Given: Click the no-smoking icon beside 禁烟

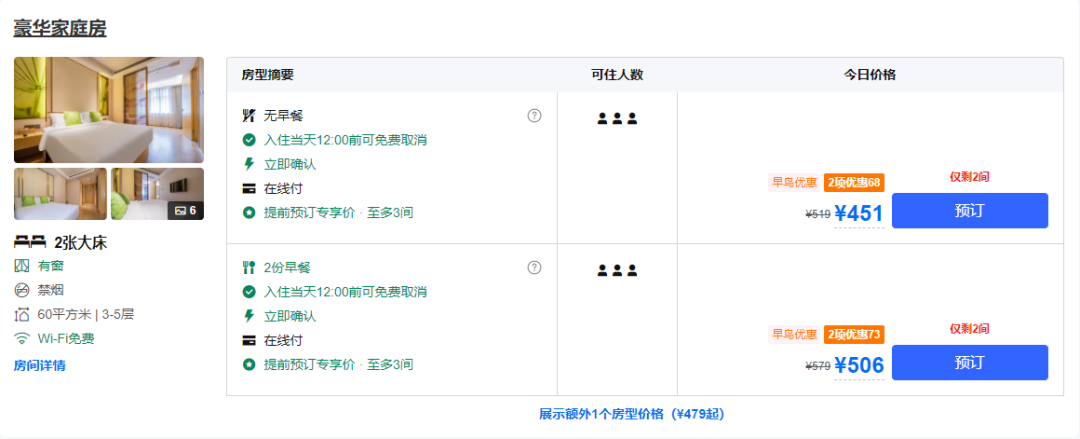Looking at the screenshot, I should [22, 290].
